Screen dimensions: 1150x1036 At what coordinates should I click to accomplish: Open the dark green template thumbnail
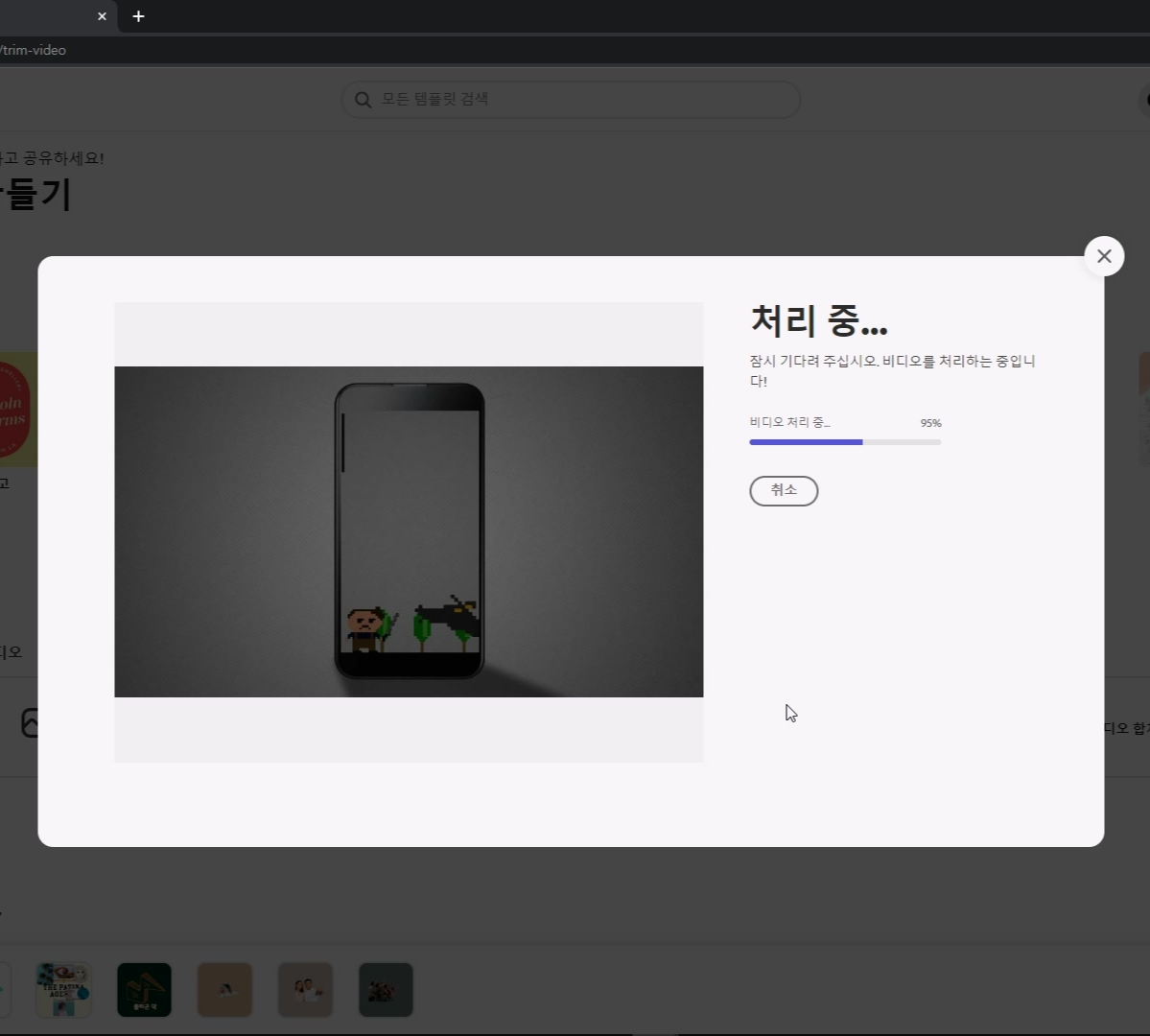click(144, 990)
